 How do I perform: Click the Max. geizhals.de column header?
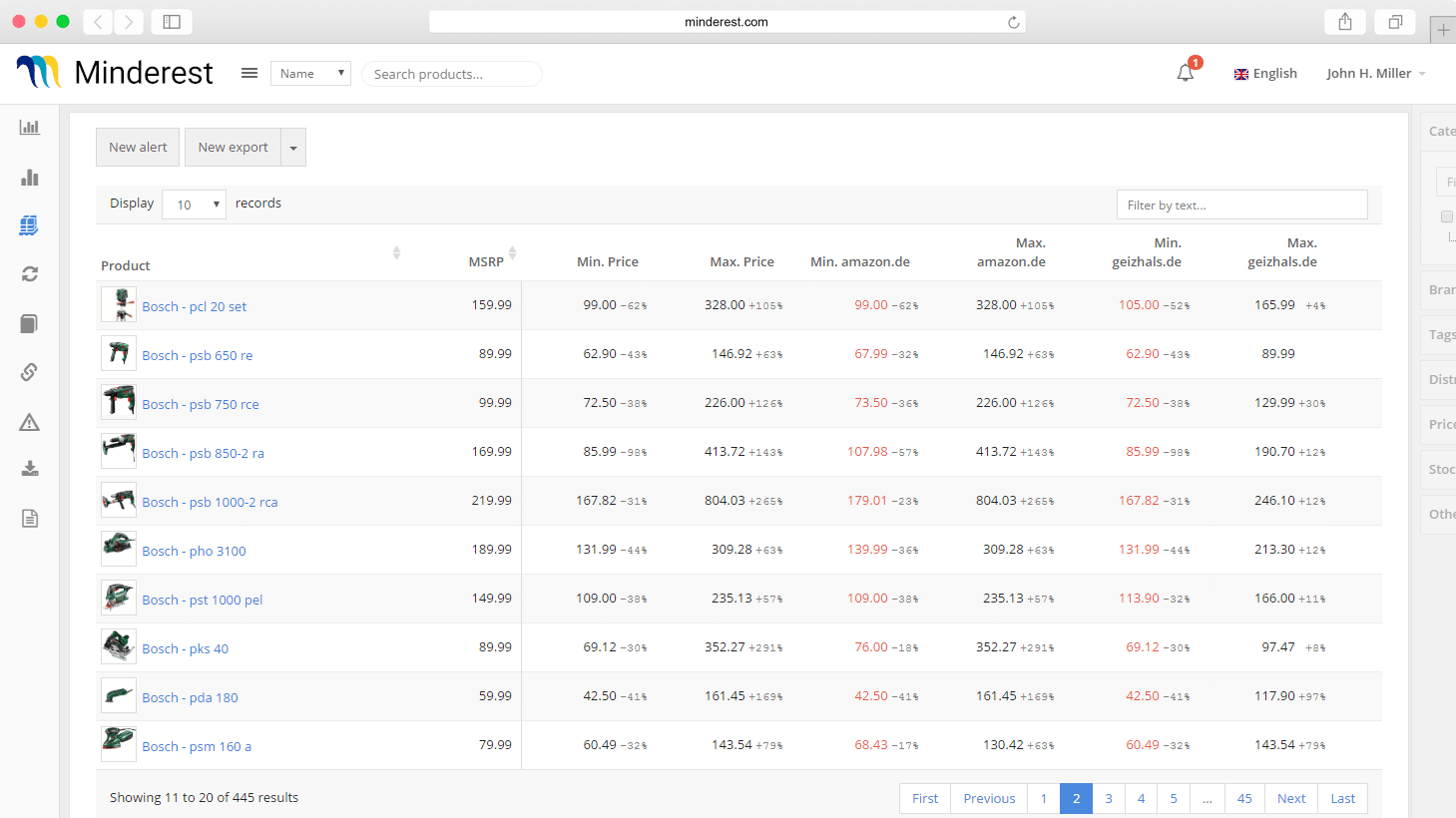[1282, 252]
